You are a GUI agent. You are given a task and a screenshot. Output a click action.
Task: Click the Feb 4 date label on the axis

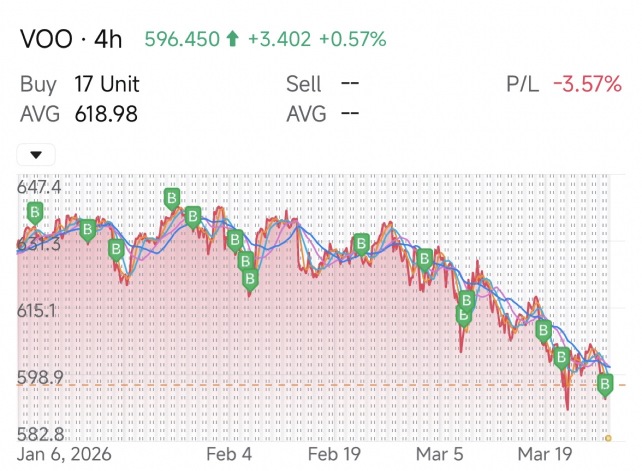(x=229, y=454)
